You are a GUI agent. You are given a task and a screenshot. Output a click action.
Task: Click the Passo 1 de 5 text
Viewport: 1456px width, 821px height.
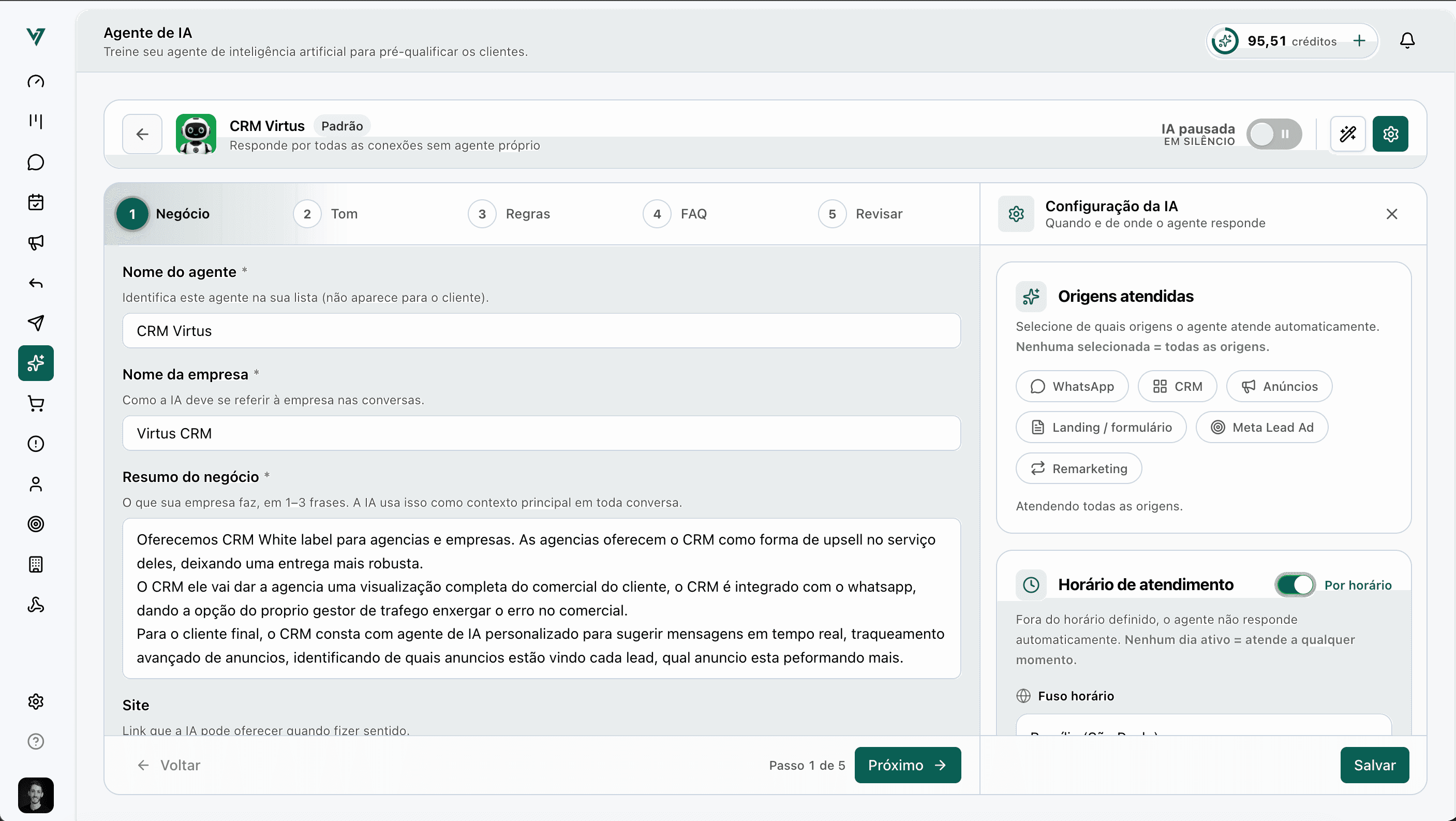[x=807, y=765]
